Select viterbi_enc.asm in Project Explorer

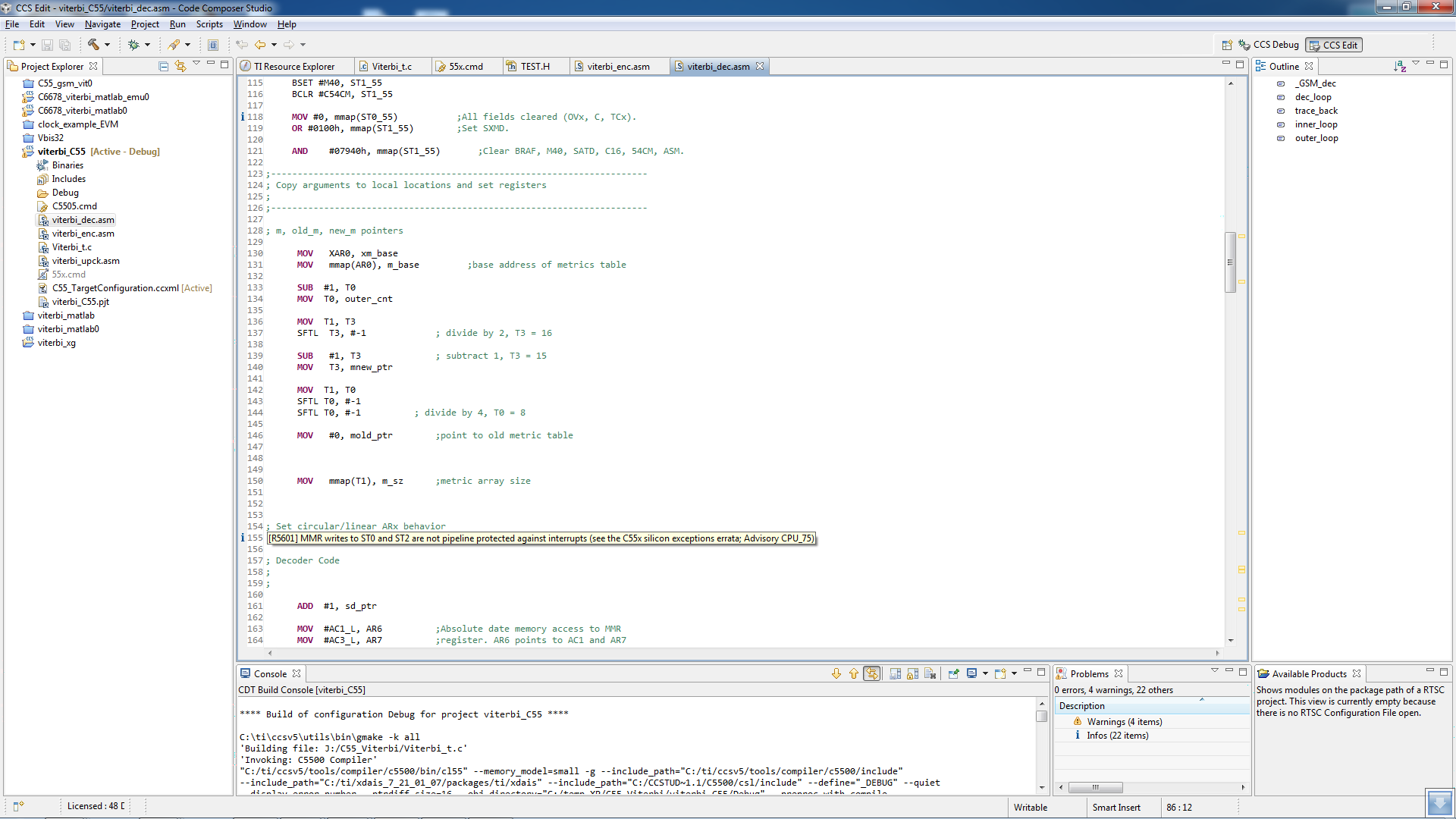coord(83,234)
